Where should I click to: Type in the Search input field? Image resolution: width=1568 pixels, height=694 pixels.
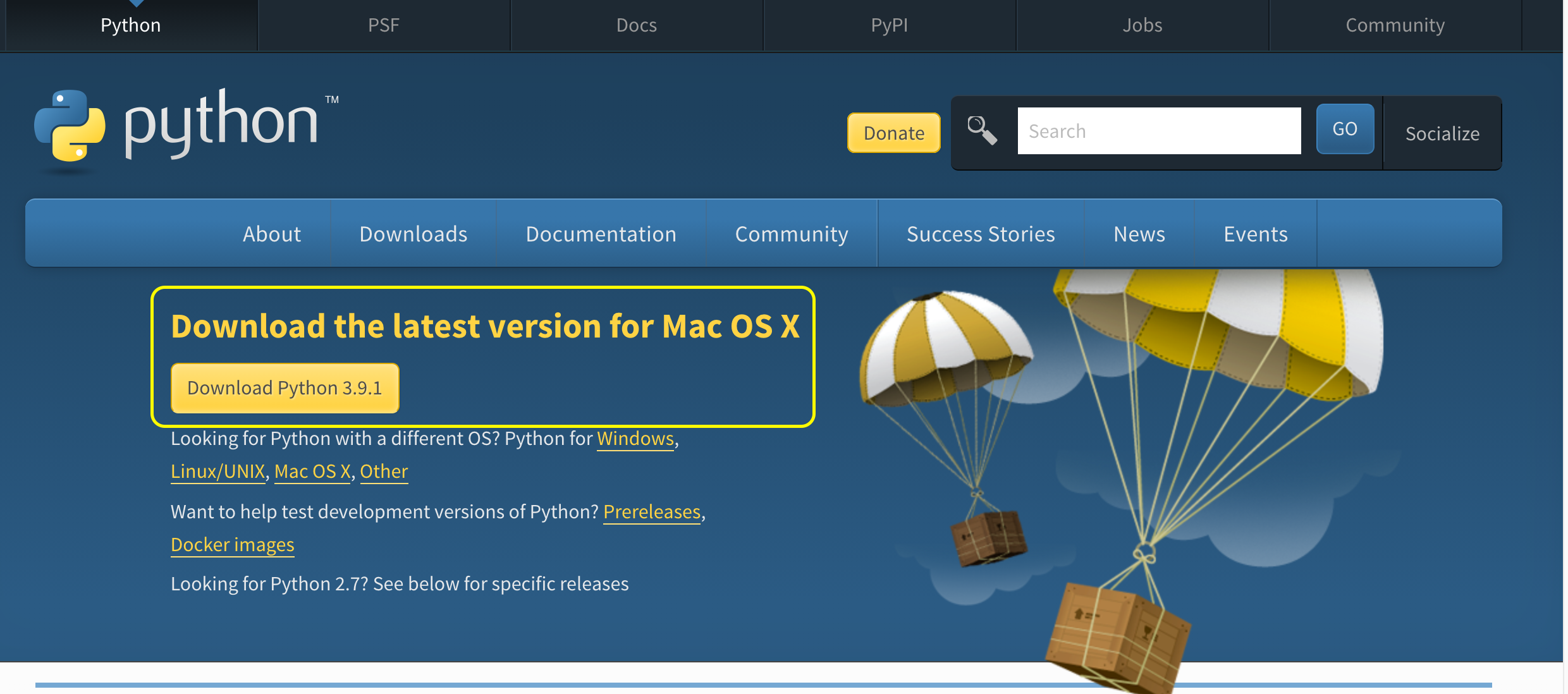pyautogui.click(x=1158, y=131)
